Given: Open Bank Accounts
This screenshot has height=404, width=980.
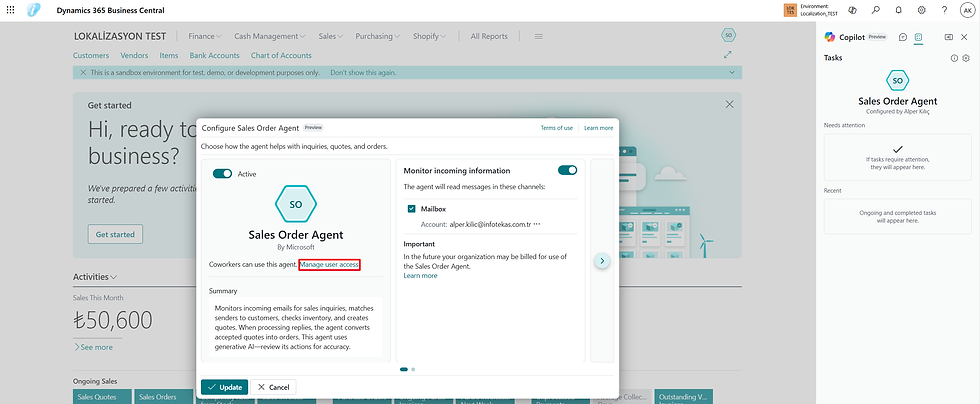Looking at the screenshot, I should point(214,56).
